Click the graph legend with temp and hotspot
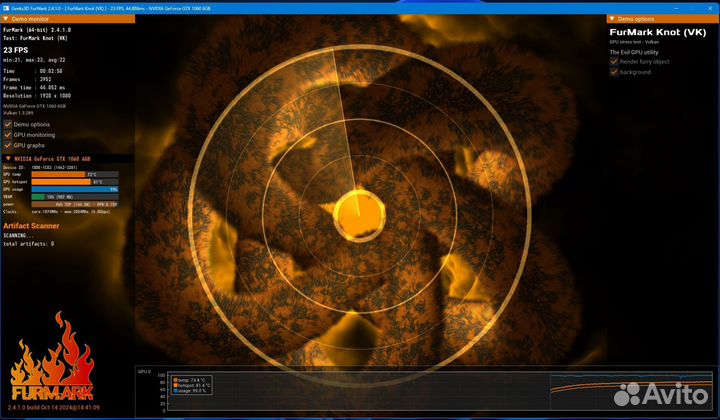The image size is (720, 420). pos(194,385)
